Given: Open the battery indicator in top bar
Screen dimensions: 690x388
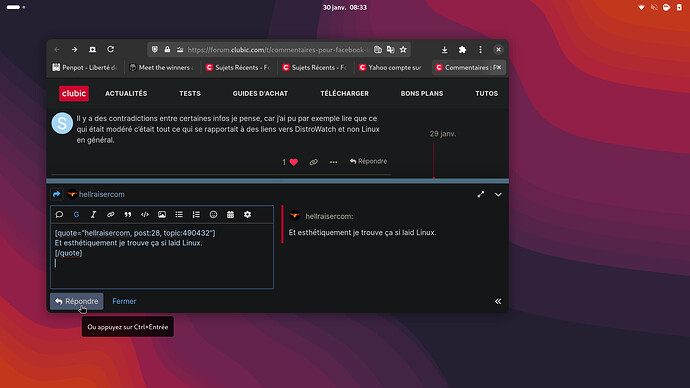Looking at the screenshot, I should (679, 7).
